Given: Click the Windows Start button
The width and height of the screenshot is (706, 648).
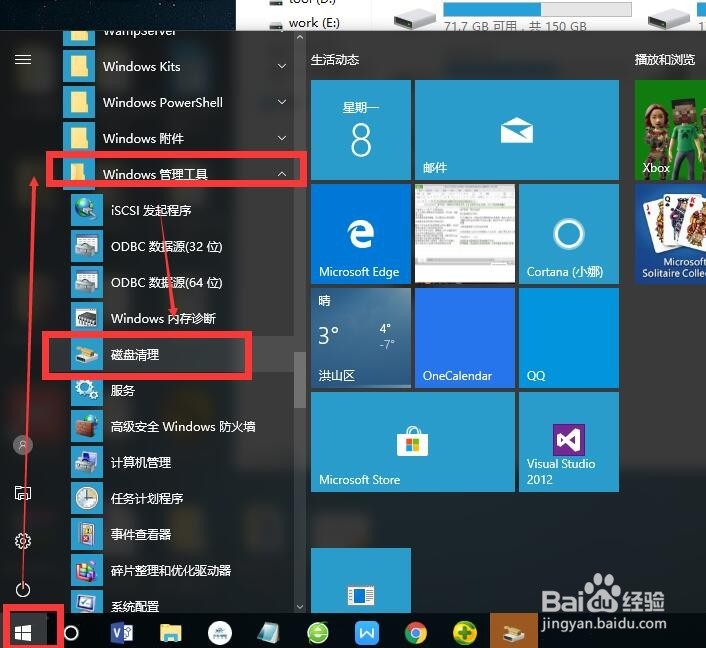Looking at the screenshot, I should click(x=23, y=633).
